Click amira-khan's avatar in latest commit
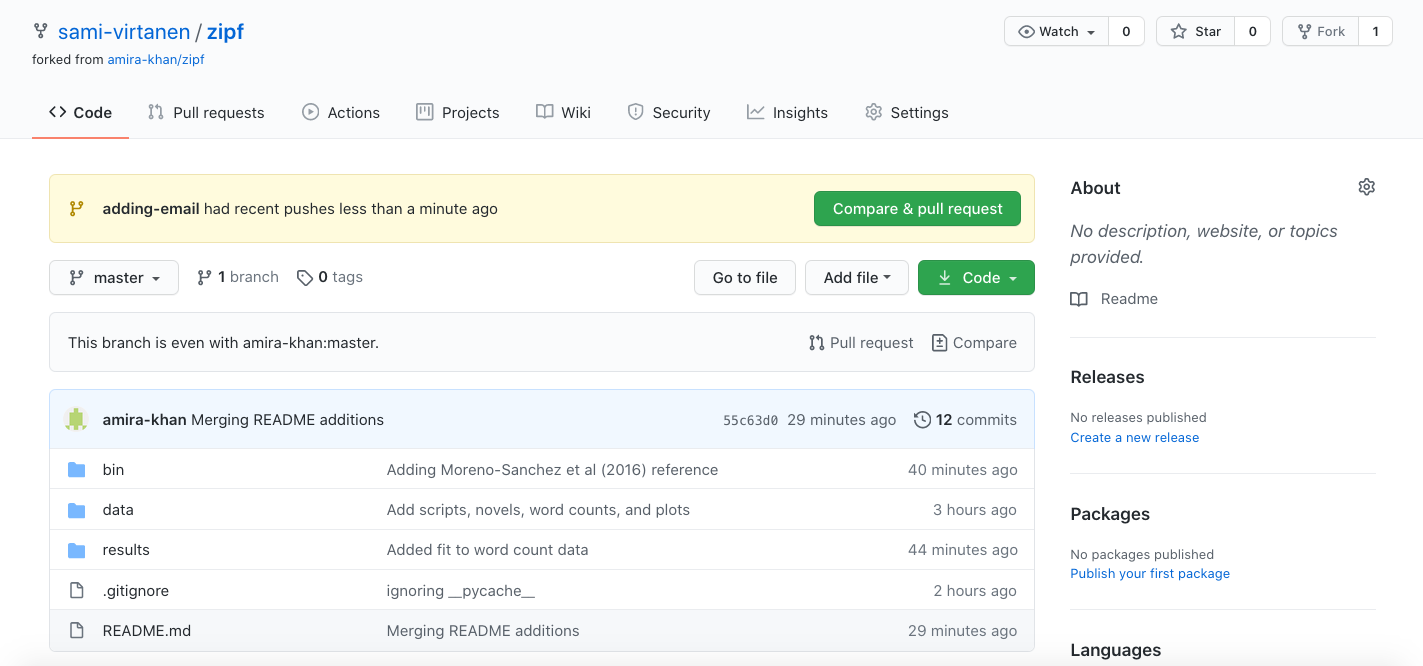Image resolution: width=1423 pixels, height=666 pixels. click(x=76, y=419)
